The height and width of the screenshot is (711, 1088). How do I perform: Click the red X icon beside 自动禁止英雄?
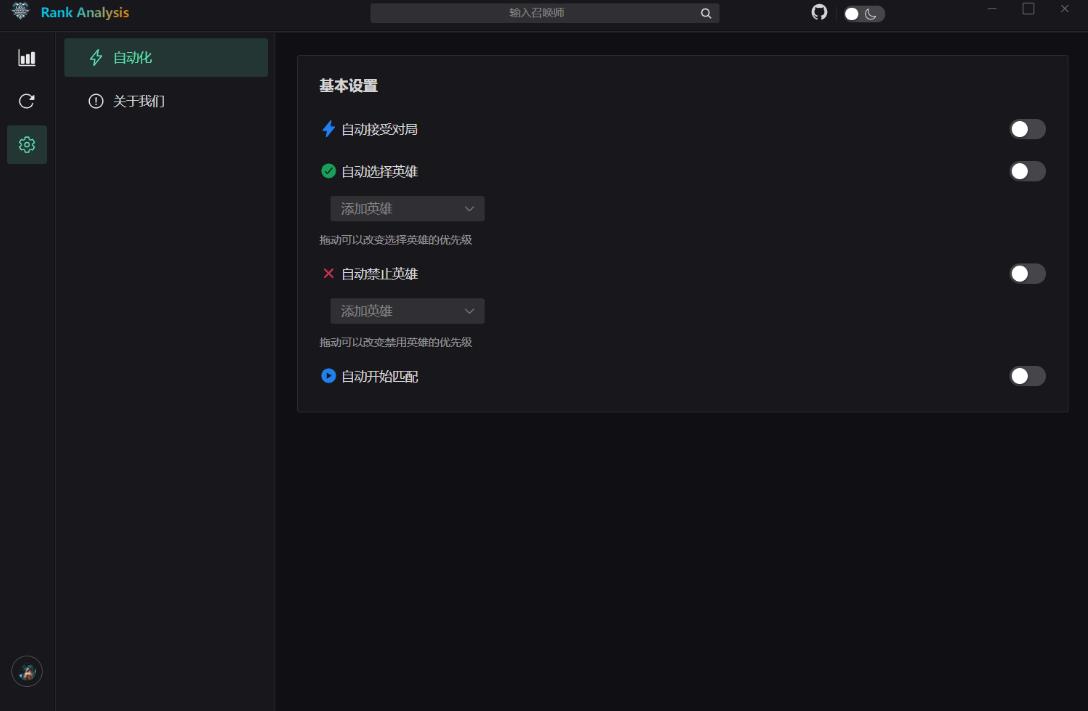click(x=328, y=273)
